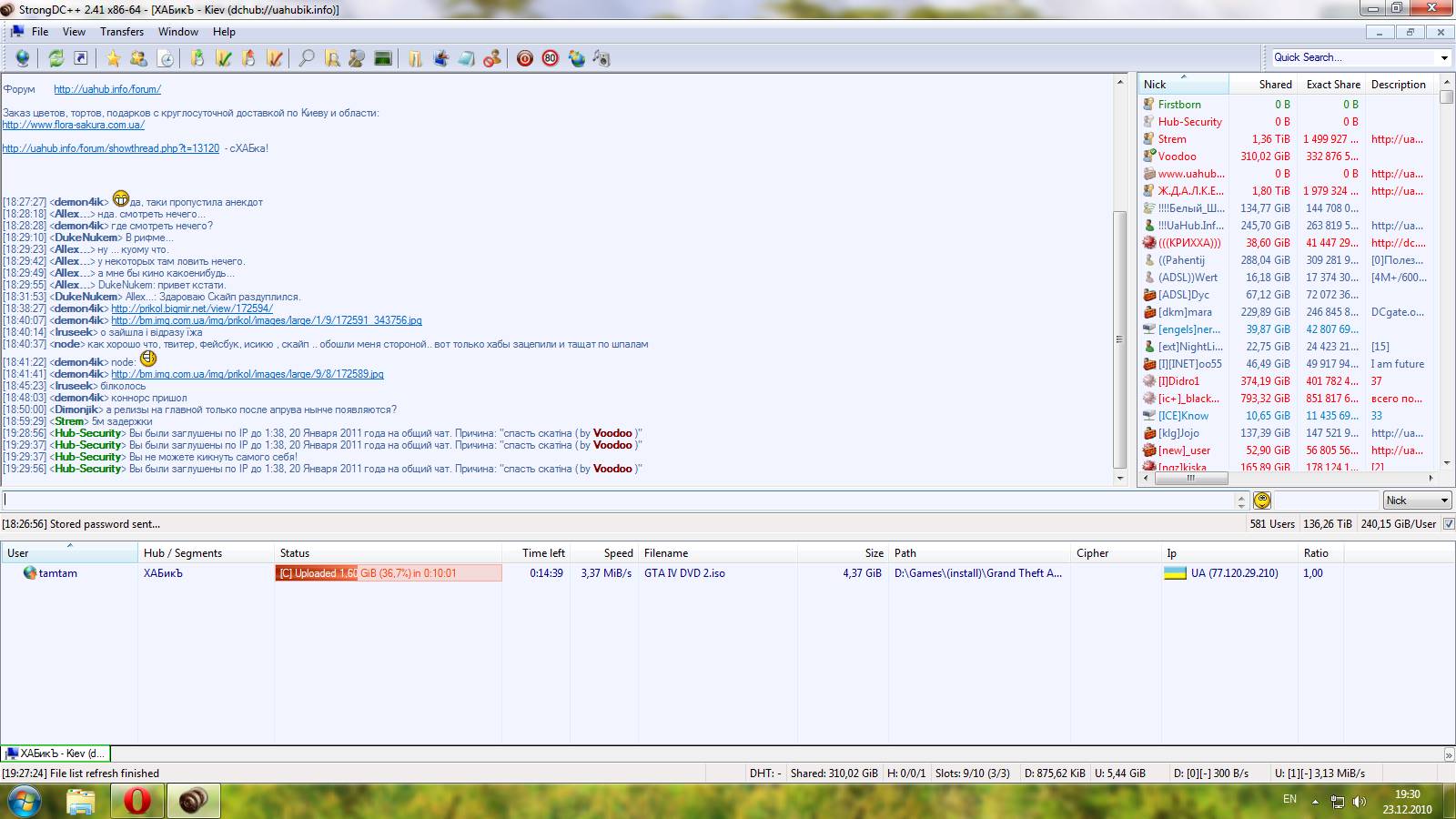Open Public Hubs globe icon
1456x819 pixels.
pyautogui.click(x=22, y=58)
